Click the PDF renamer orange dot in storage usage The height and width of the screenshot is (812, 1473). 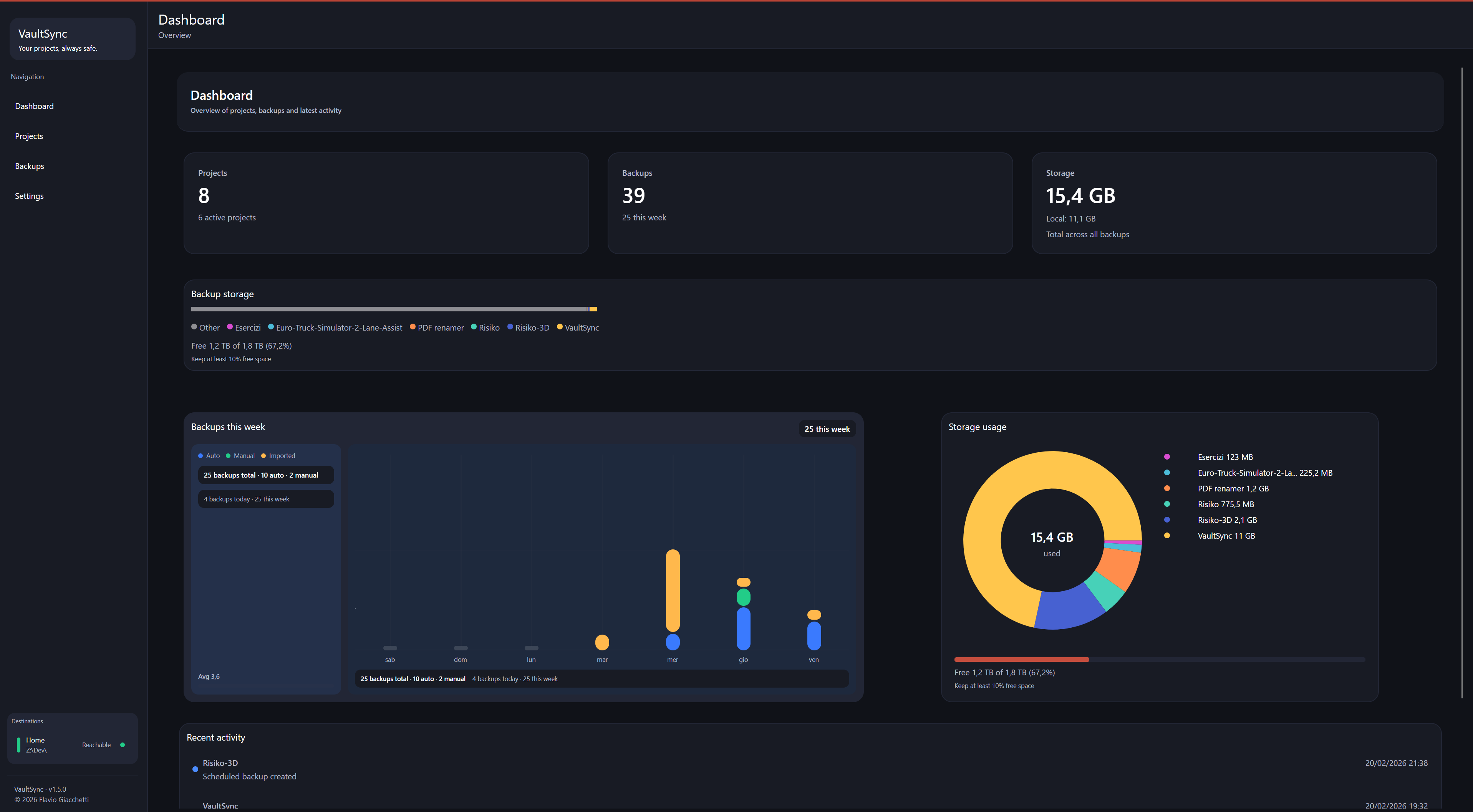click(1167, 489)
